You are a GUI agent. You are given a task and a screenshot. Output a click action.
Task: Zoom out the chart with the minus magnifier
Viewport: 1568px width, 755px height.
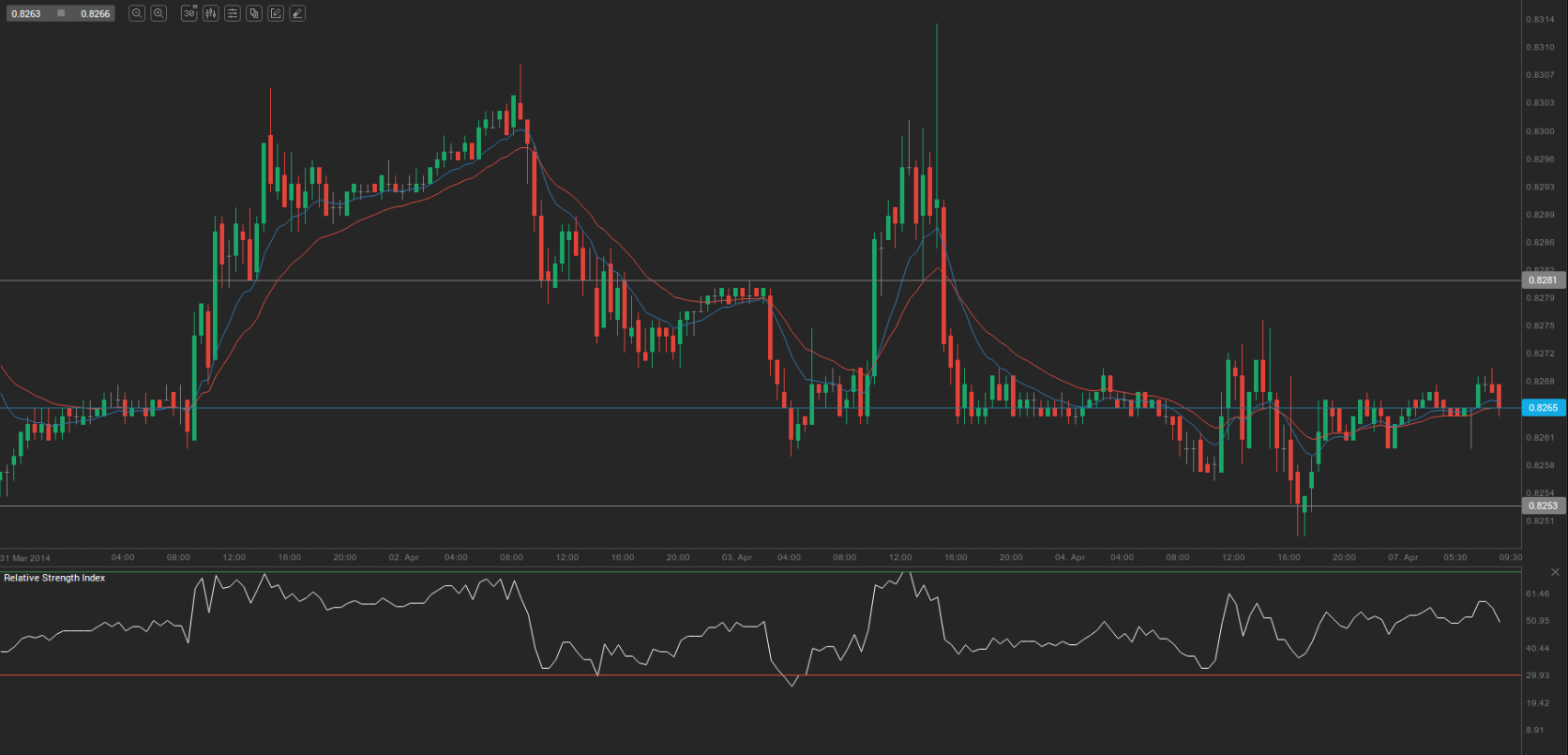(x=137, y=13)
